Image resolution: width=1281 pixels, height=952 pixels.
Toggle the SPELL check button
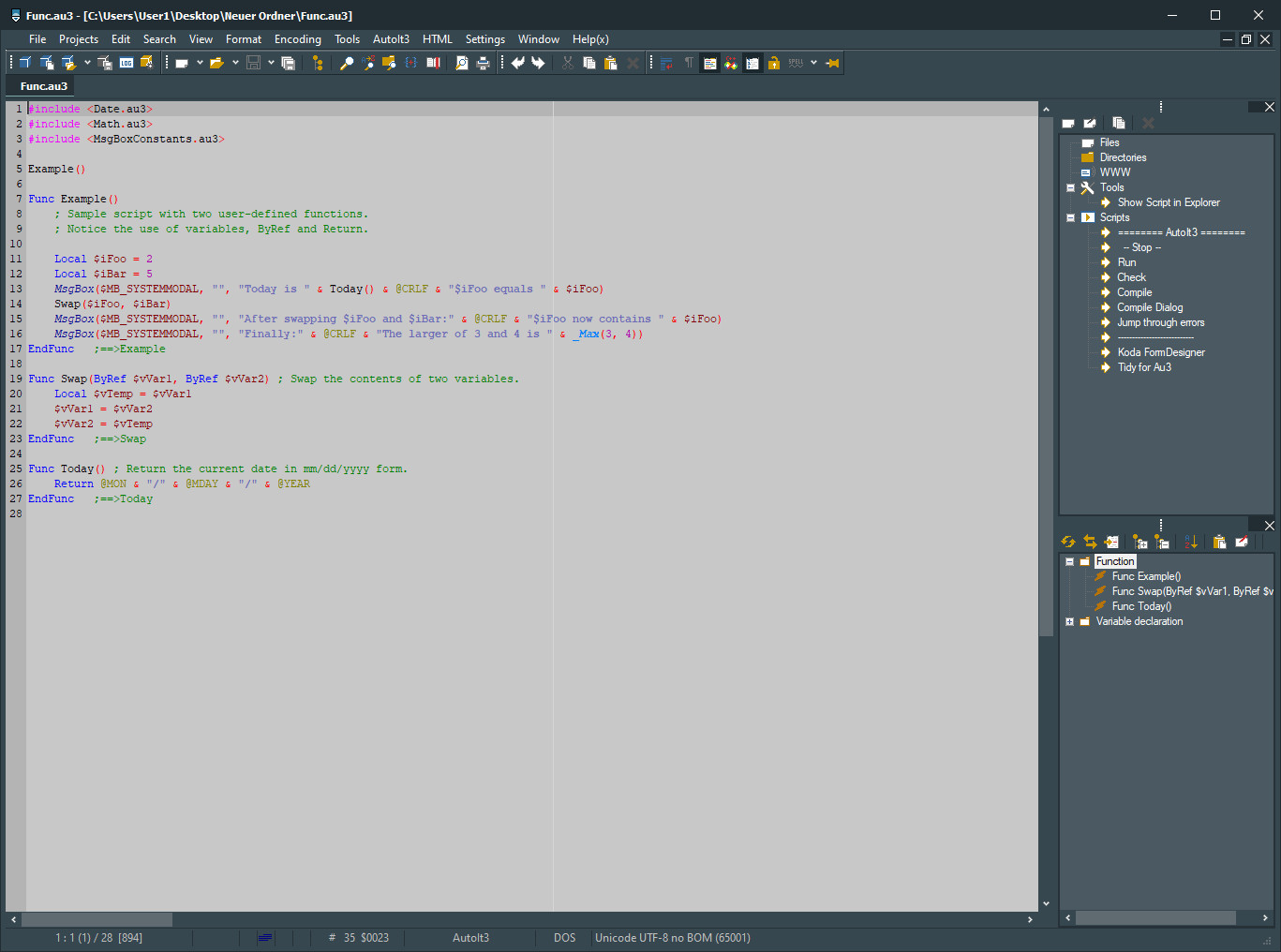pyautogui.click(x=796, y=63)
